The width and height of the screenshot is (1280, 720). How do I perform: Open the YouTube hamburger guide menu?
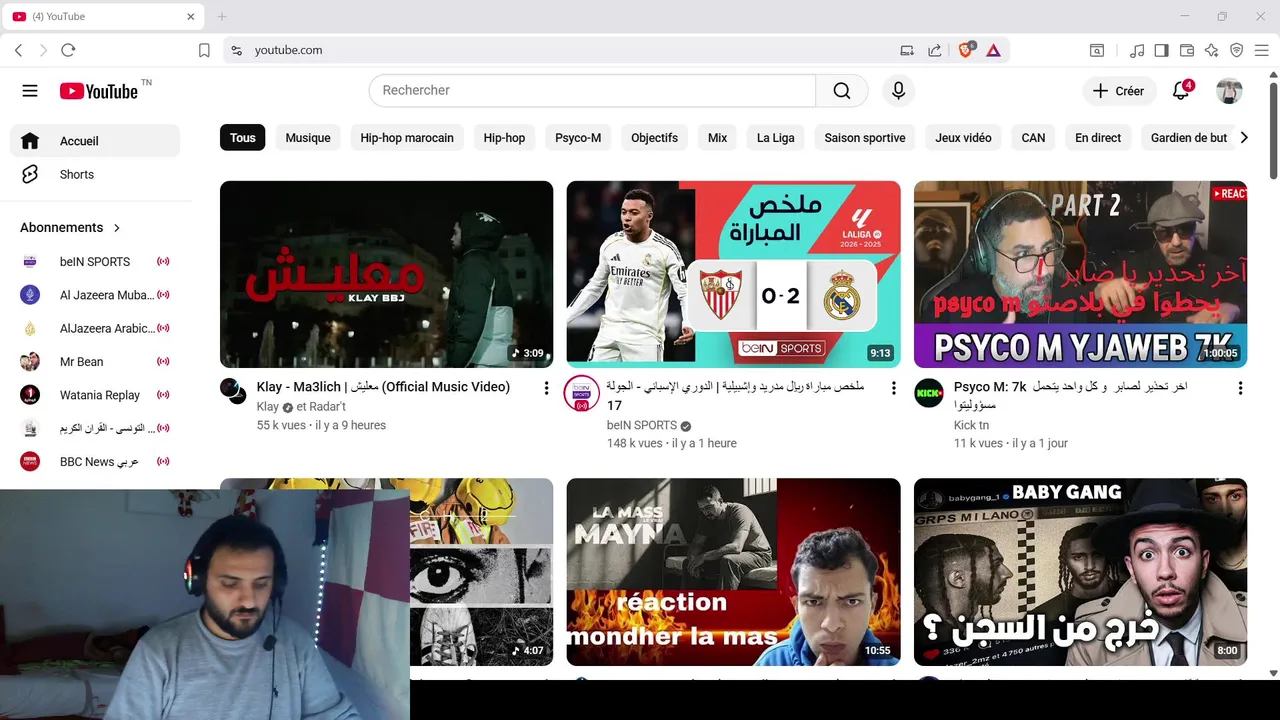(x=30, y=91)
